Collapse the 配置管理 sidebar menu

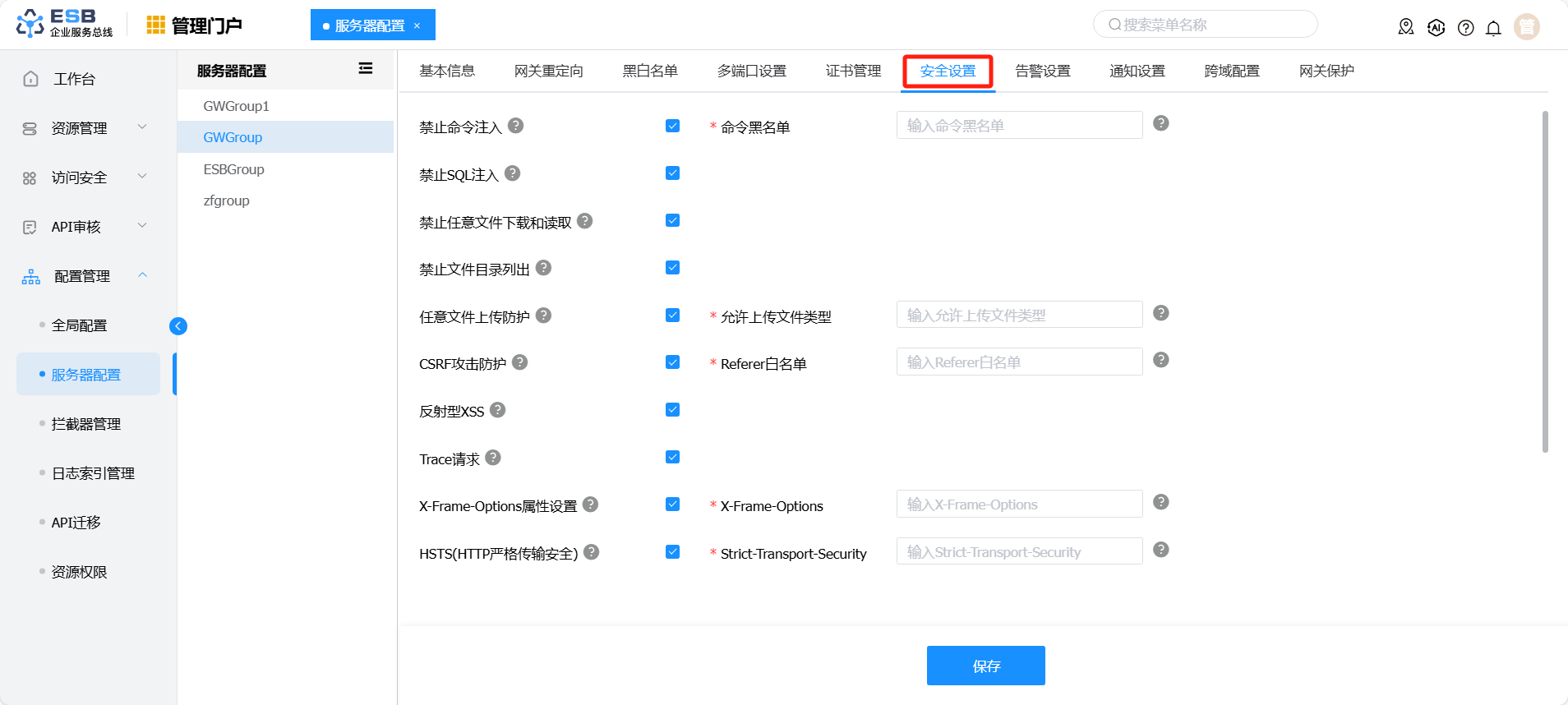coord(82,276)
